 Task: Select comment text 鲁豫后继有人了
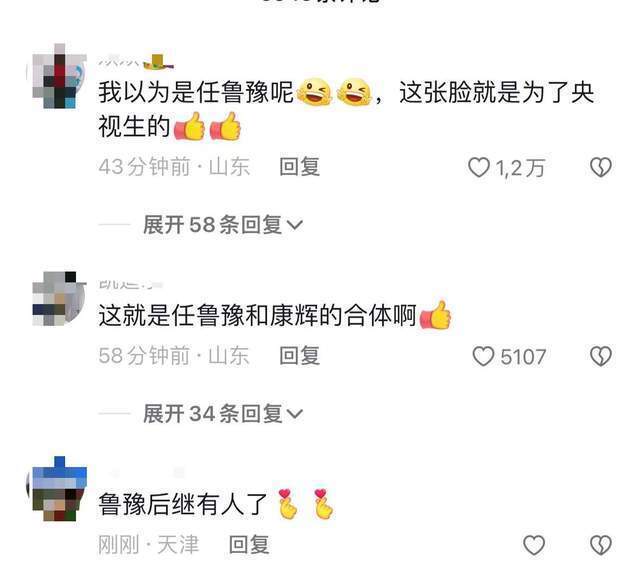point(183,504)
